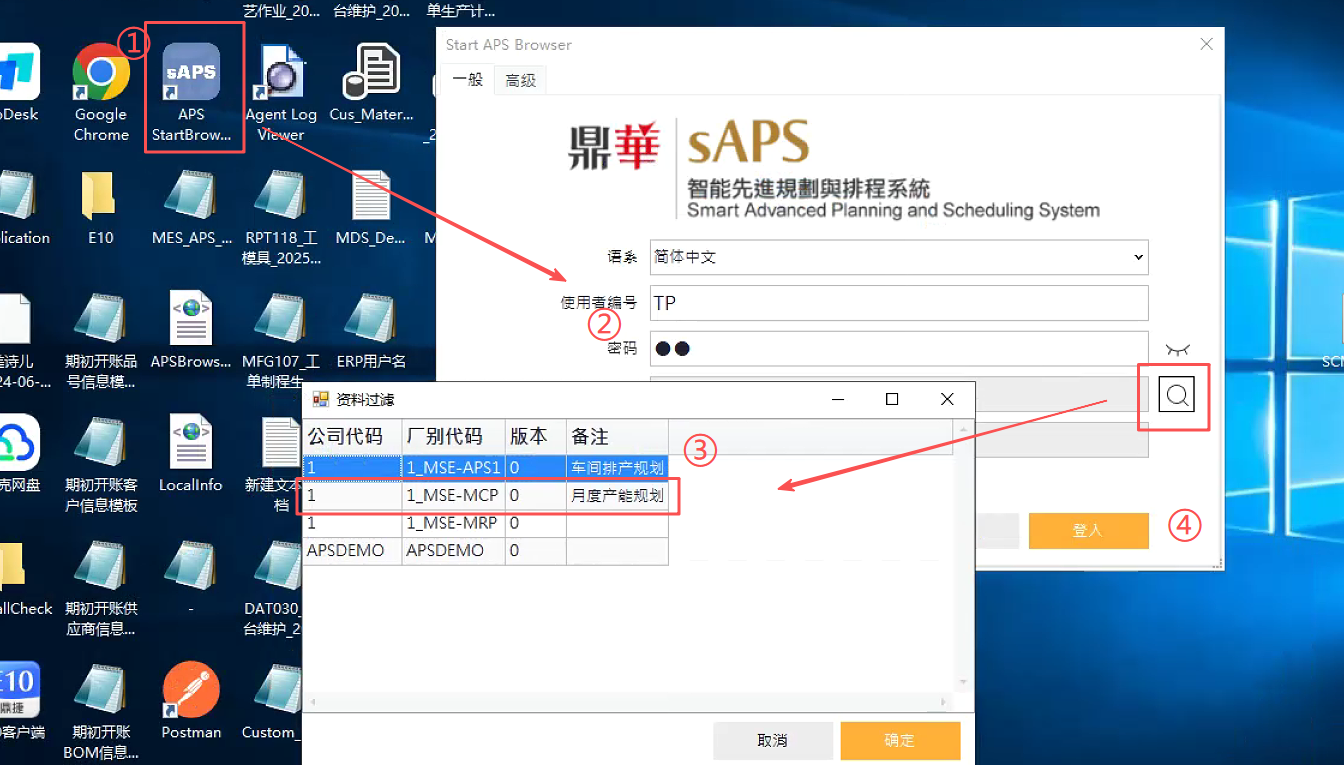The width and height of the screenshot is (1344, 765).
Task: Click 确定 in the 资料过滤 window
Action: (x=900, y=741)
